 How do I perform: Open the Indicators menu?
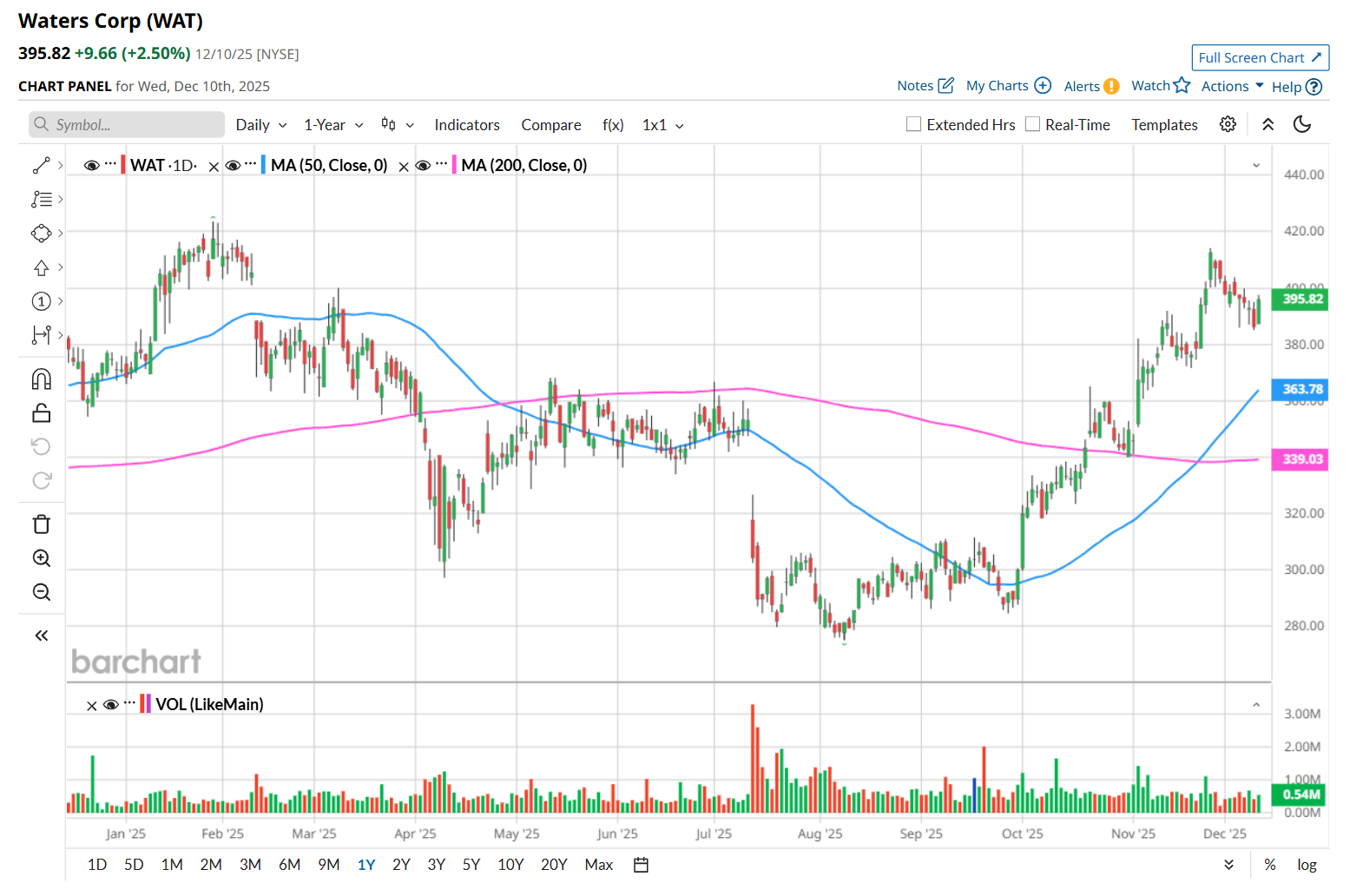tap(467, 125)
